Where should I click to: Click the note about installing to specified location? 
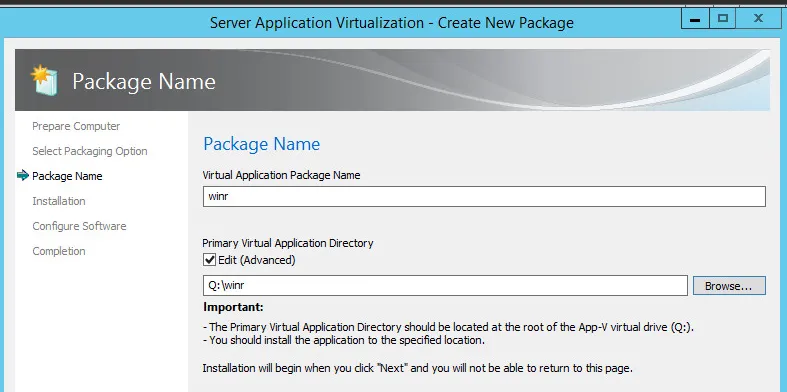(x=344, y=340)
